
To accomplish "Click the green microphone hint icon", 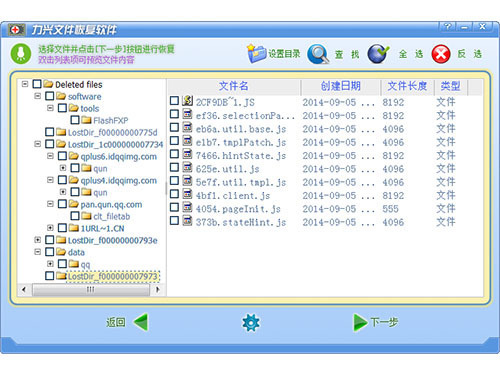I will click(x=21, y=54).
